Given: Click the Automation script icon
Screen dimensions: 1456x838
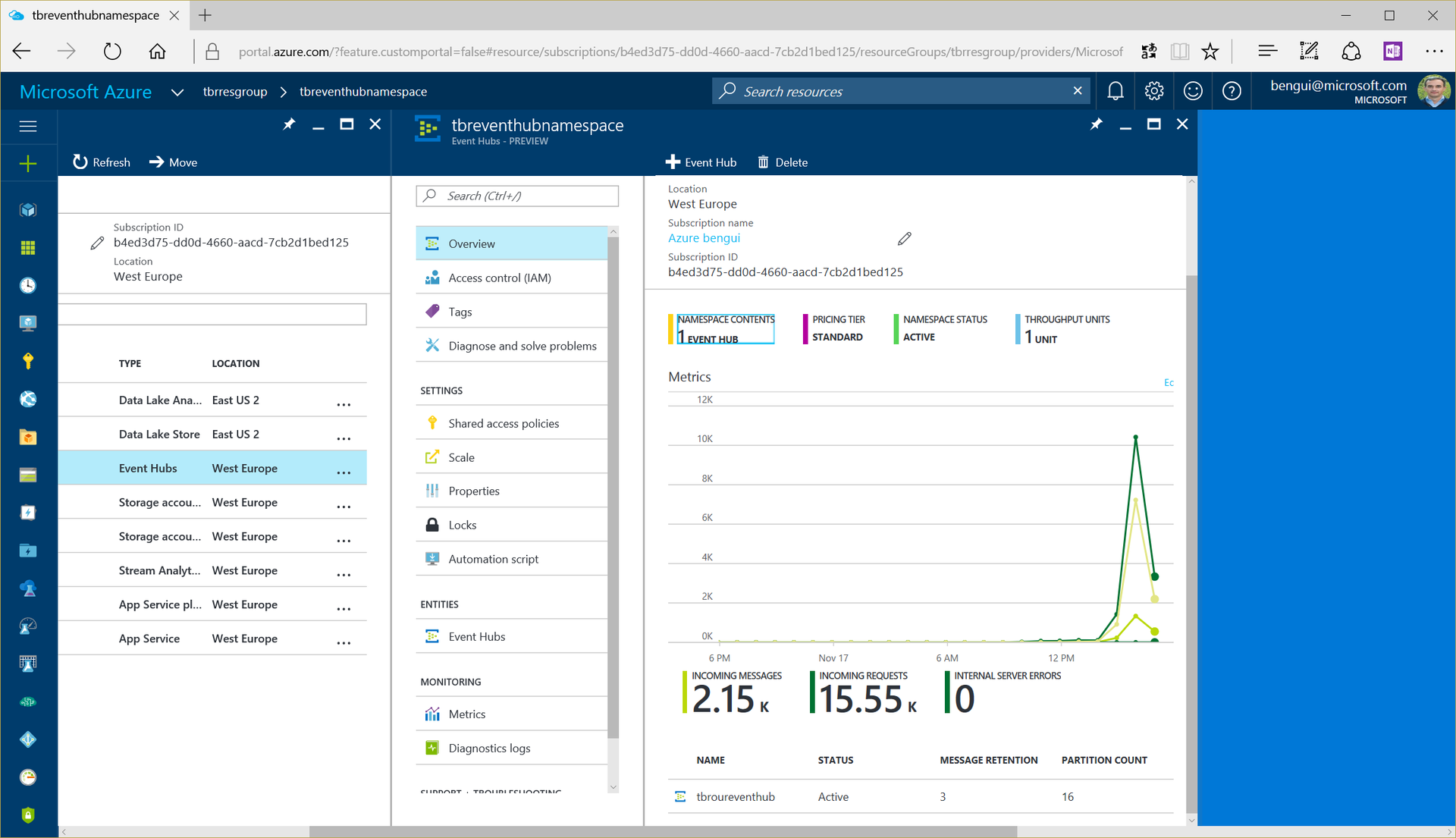Looking at the screenshot, I should [432, 558].
